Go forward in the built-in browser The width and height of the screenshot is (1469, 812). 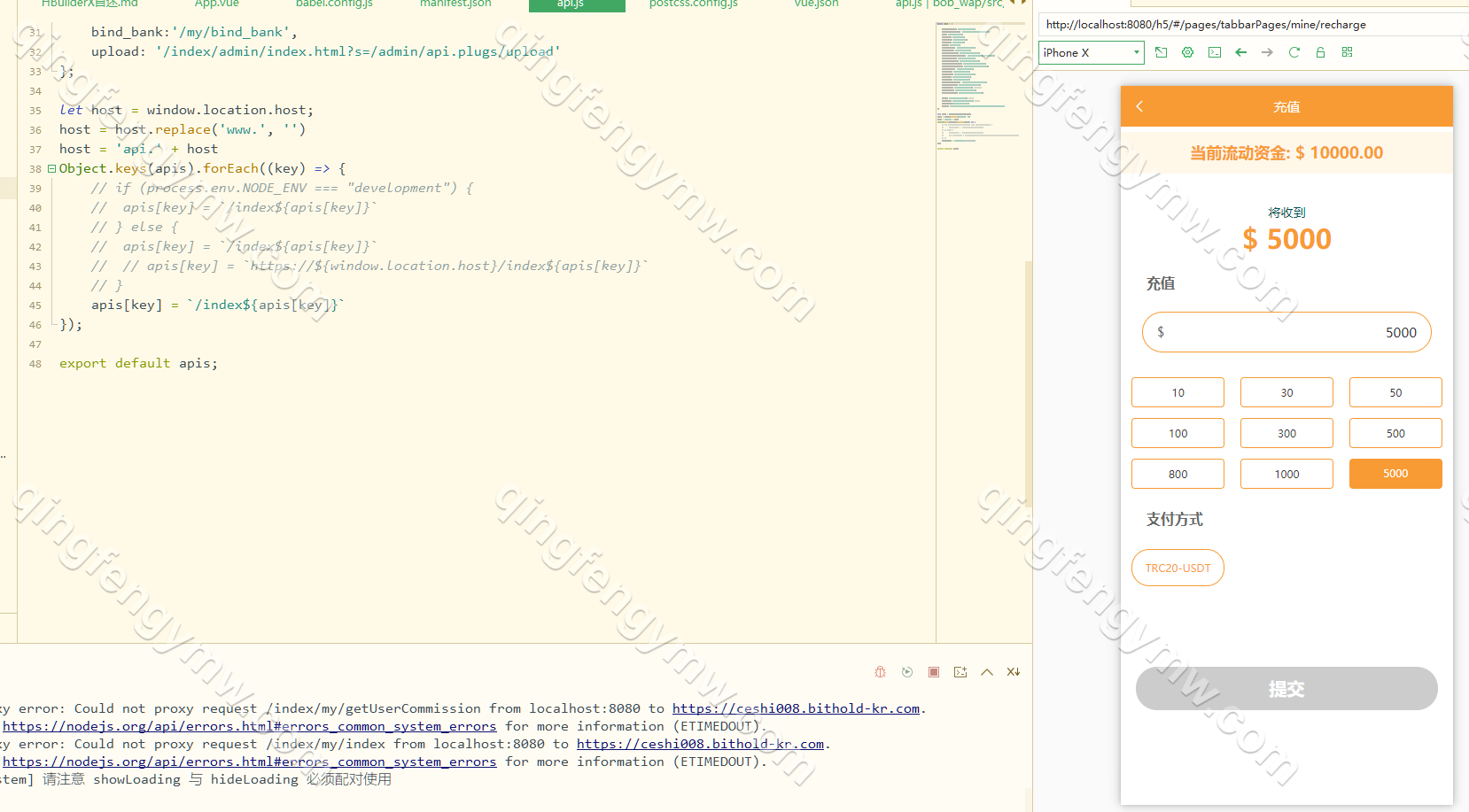click(x=1268, y=52)
